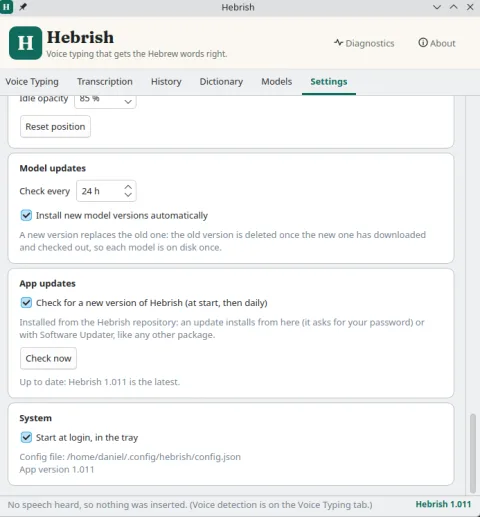Click the Reset position button

tap(55, 127)
